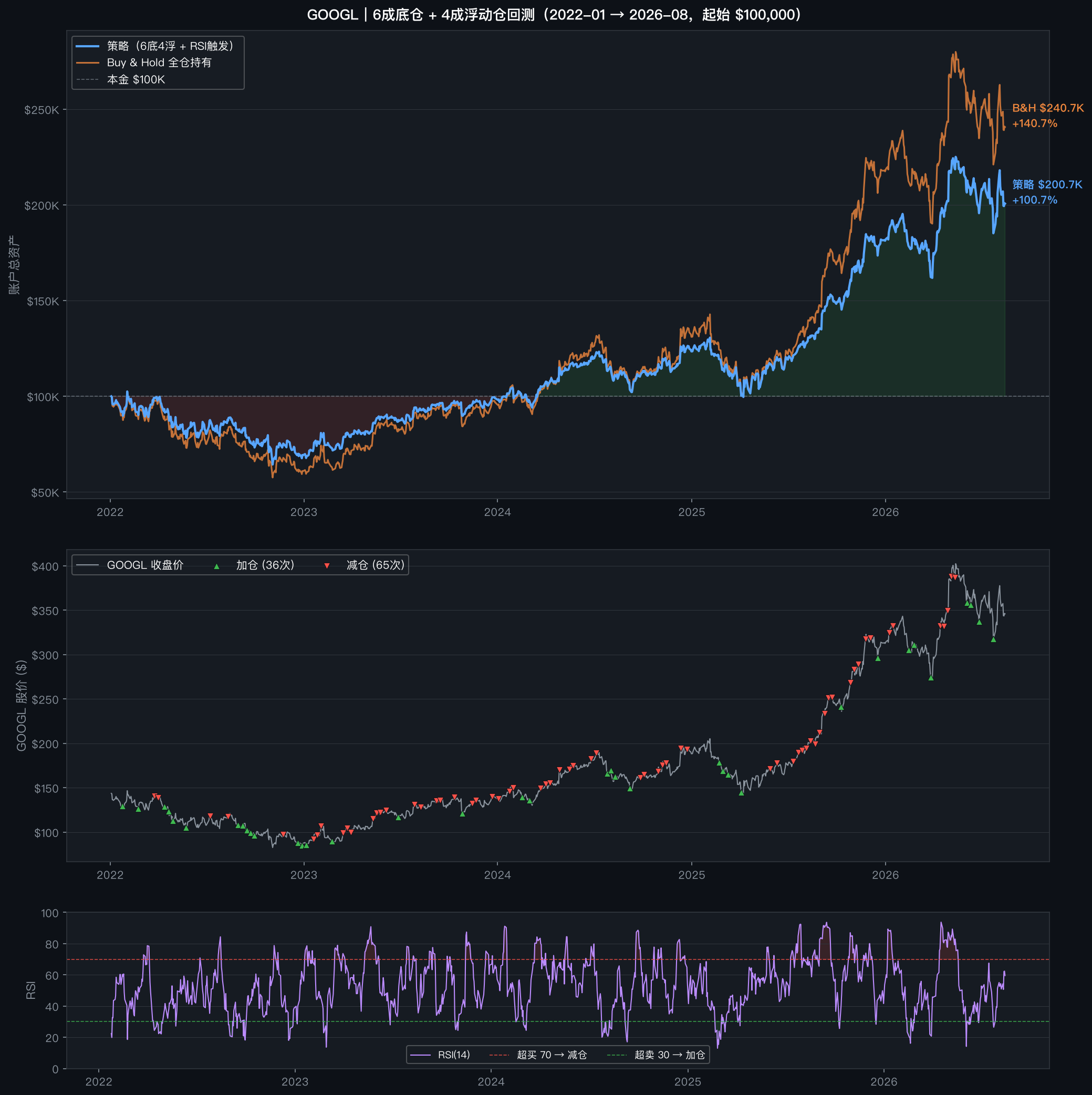Select legend entry 本金 $100K

click(136, 80)
